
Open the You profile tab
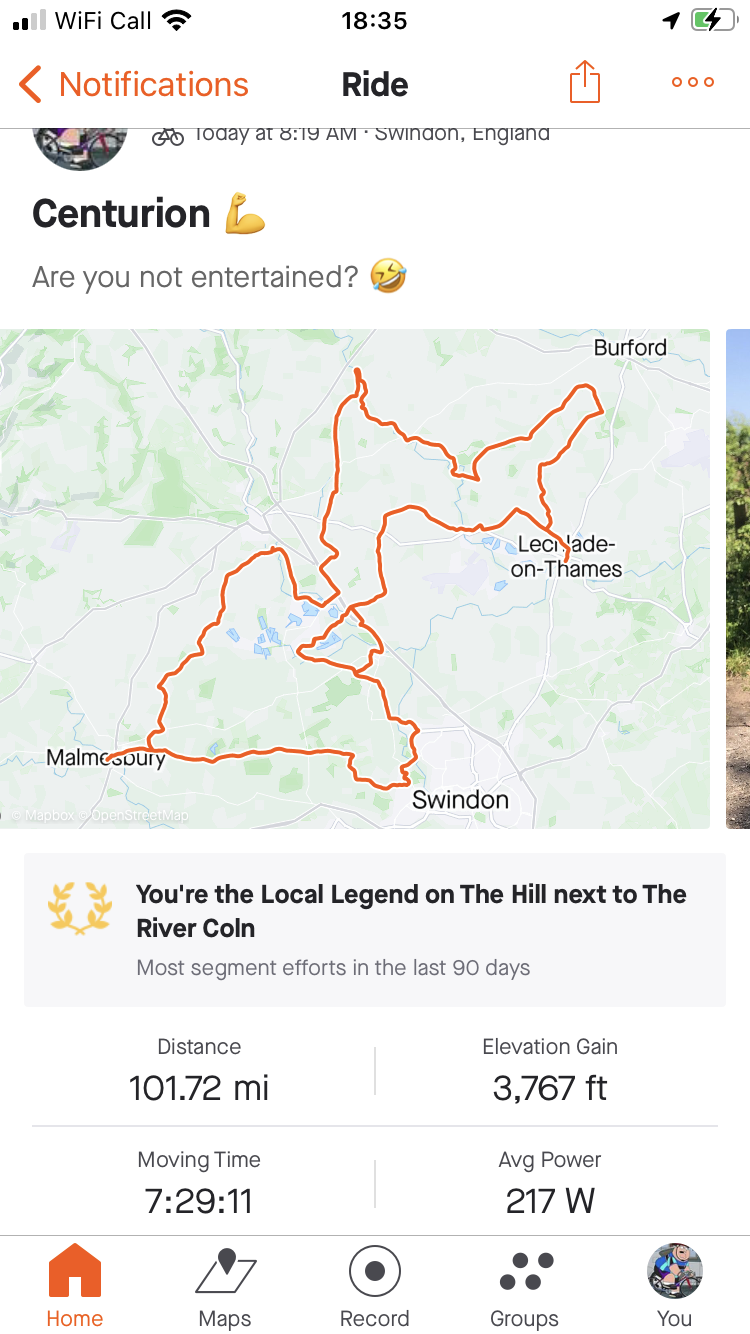(x=675, y=1285)
